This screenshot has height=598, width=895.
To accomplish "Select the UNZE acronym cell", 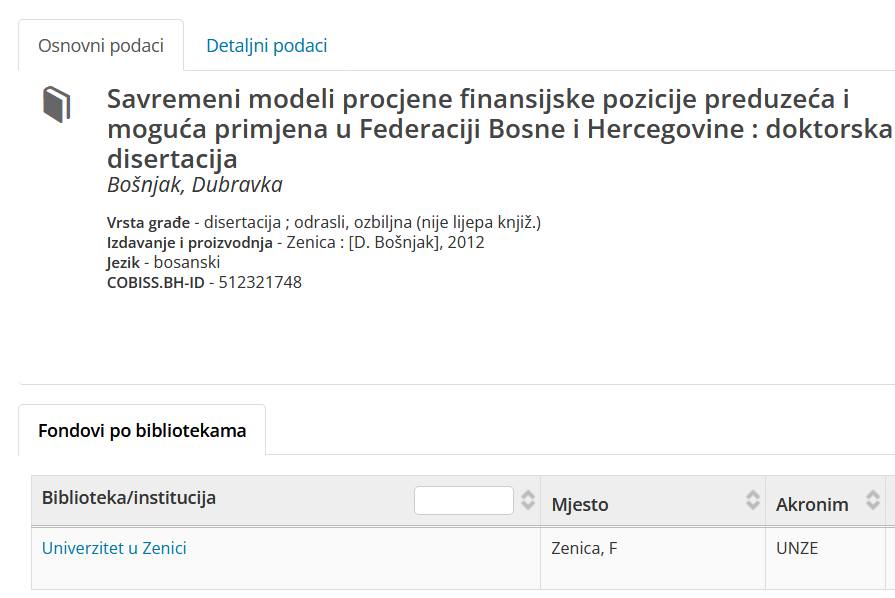I will click(797, 548).
